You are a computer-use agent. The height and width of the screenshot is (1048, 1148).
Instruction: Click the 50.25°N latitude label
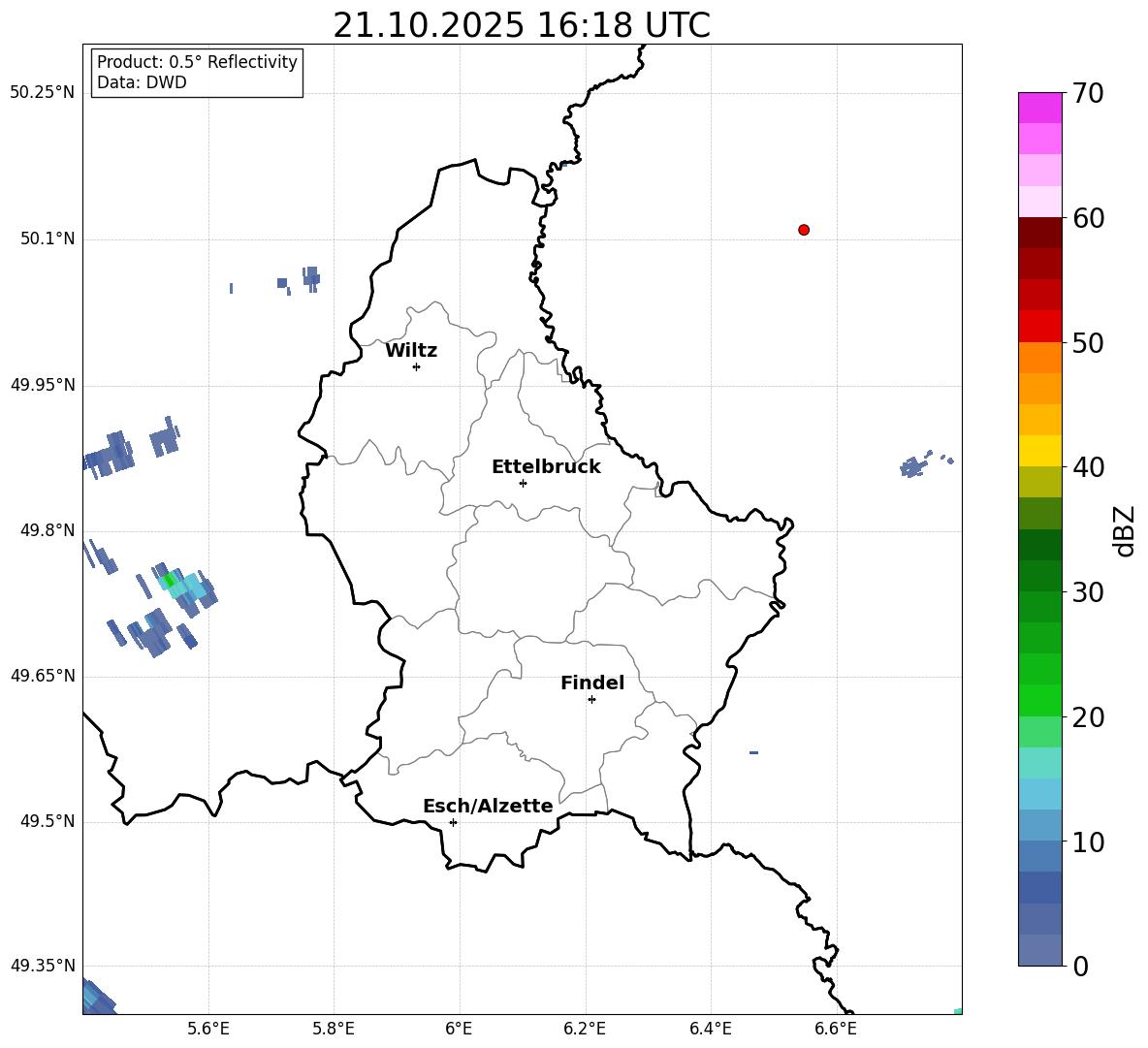pyautogui.click(x=43, y=93)
